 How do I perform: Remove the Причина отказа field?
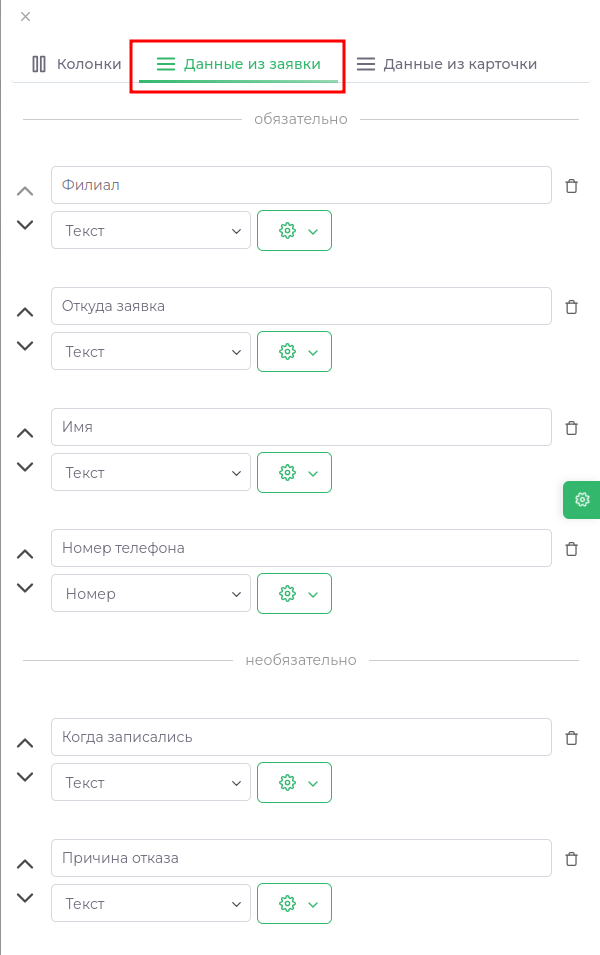click(x=572, y=859)
